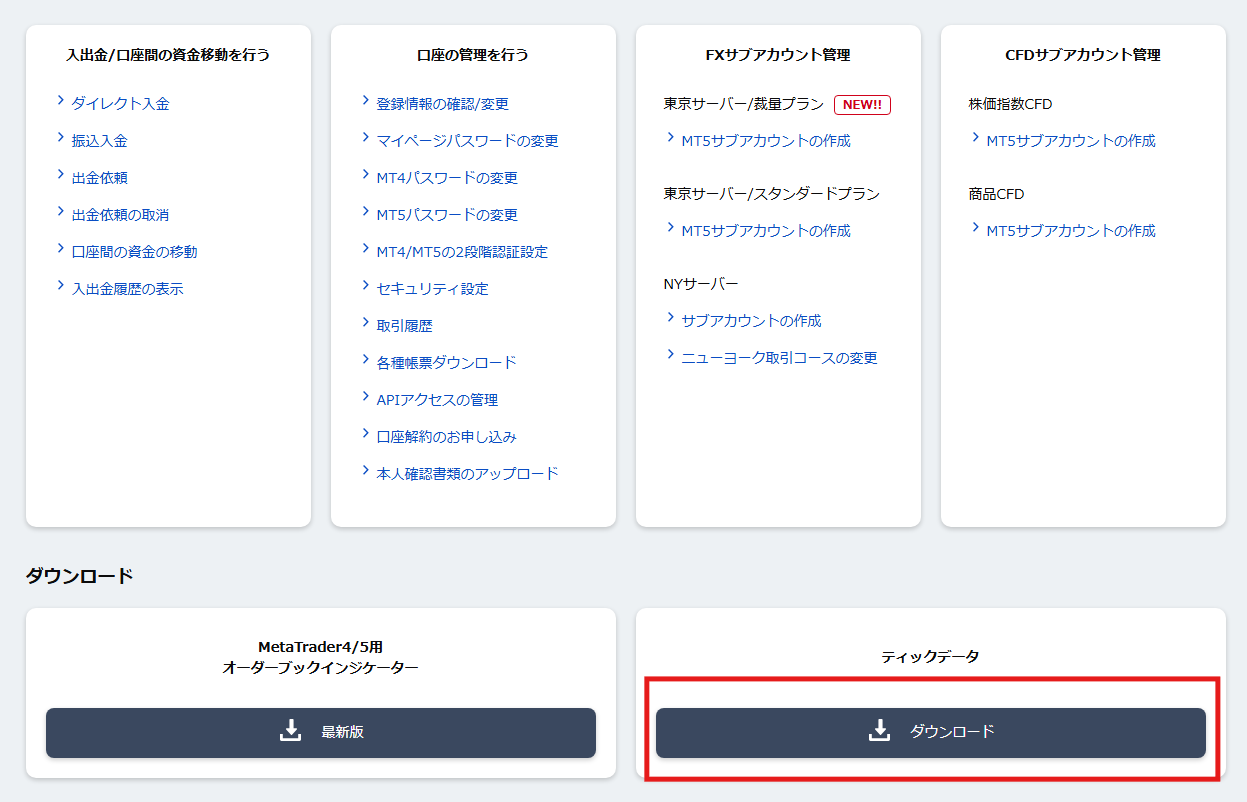View 取引履歴 link
This screenshot has height=802, width=1247.
405,325
